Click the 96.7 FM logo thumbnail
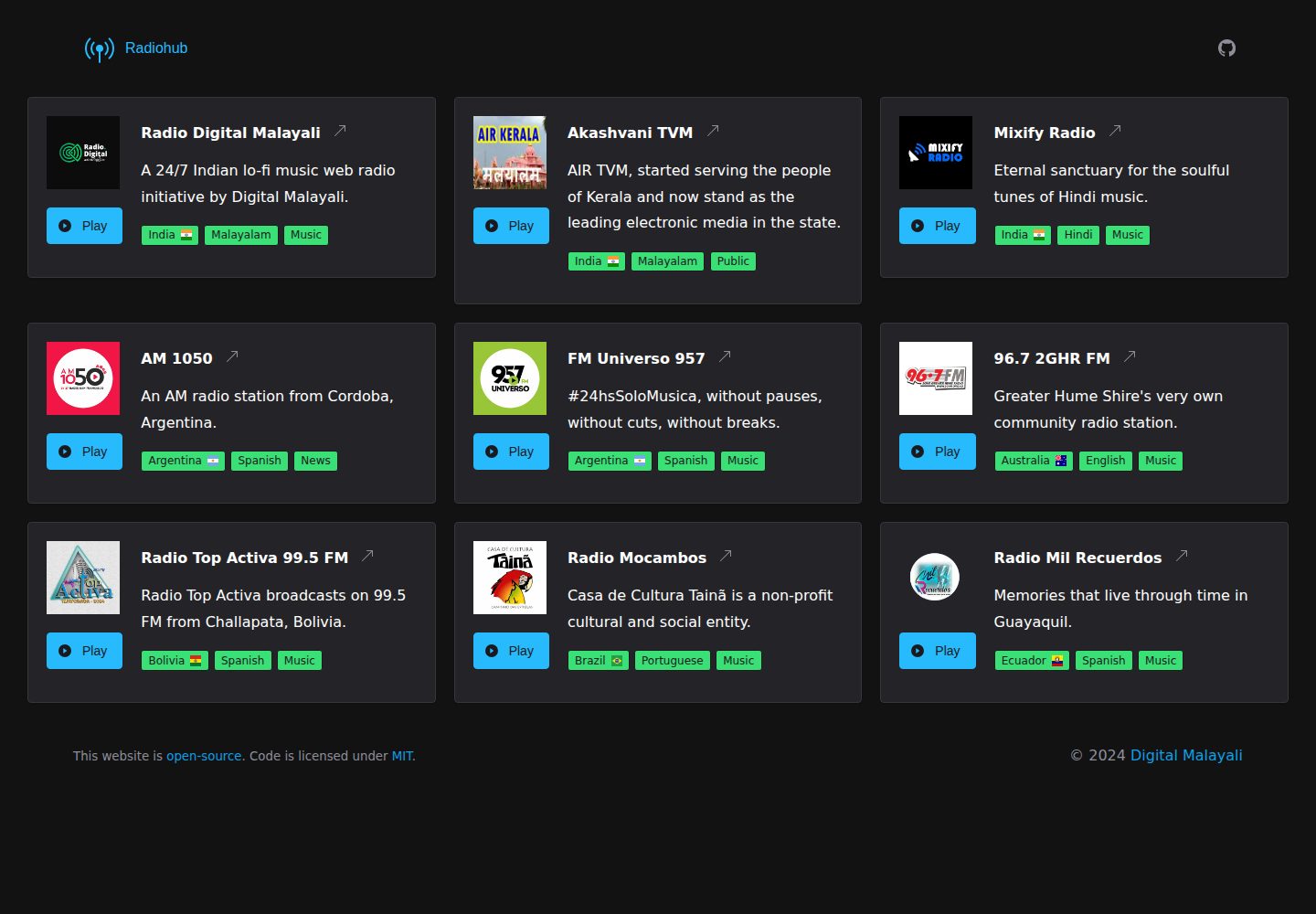 [x=936, y=378]
